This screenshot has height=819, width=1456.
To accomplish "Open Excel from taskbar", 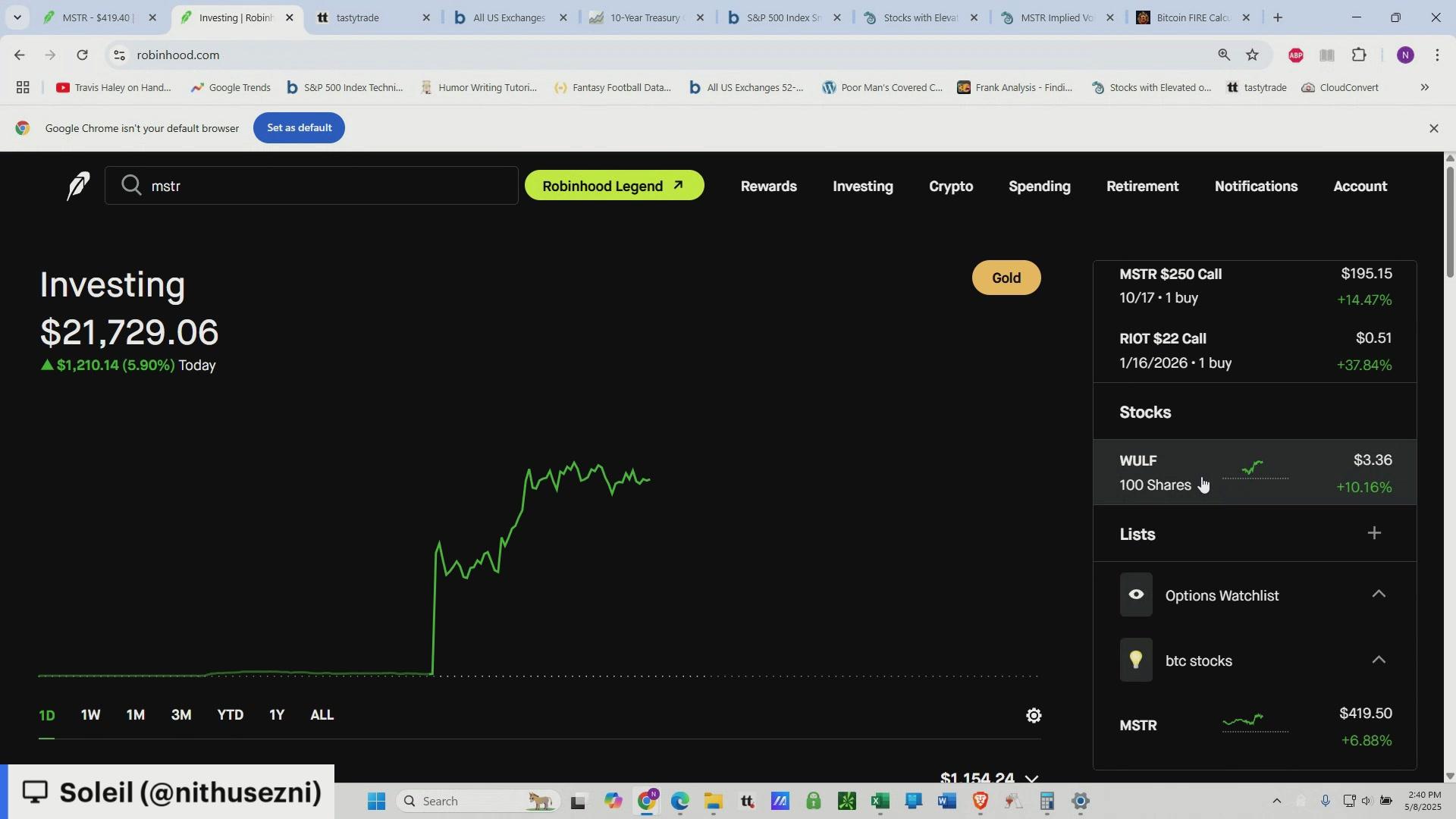I will click(880, 802).
